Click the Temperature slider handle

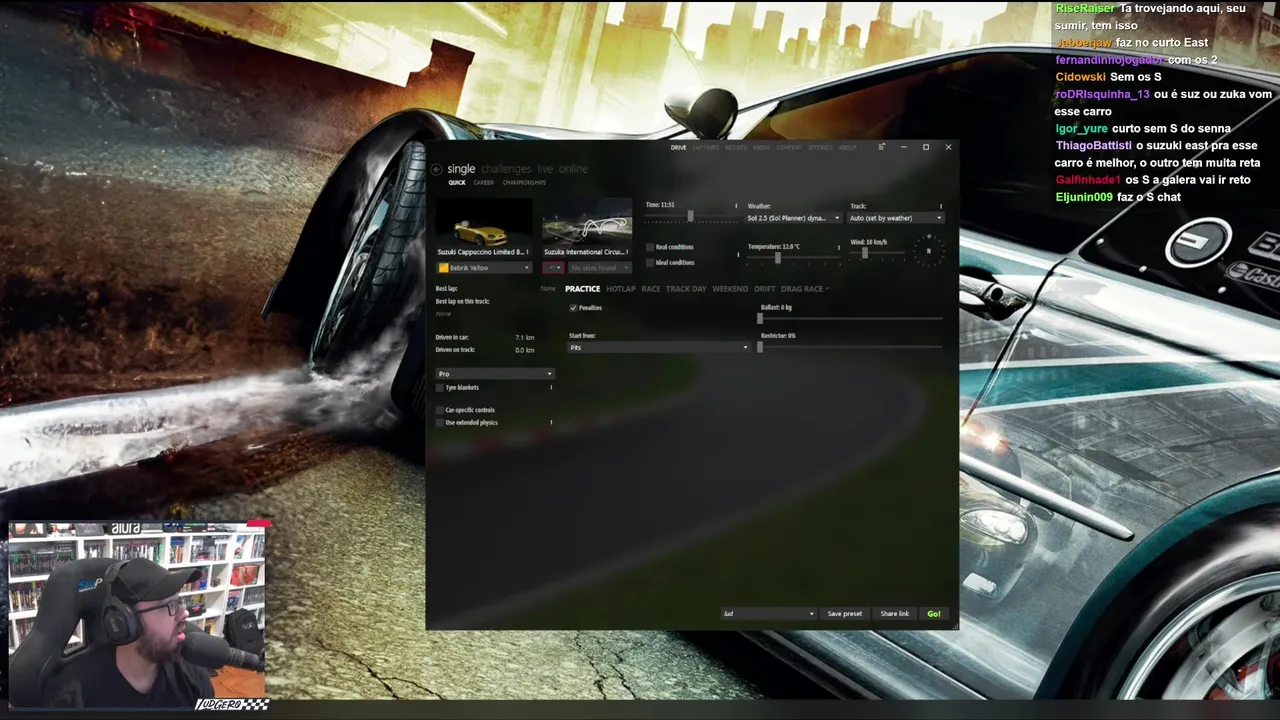coord(777,257)
